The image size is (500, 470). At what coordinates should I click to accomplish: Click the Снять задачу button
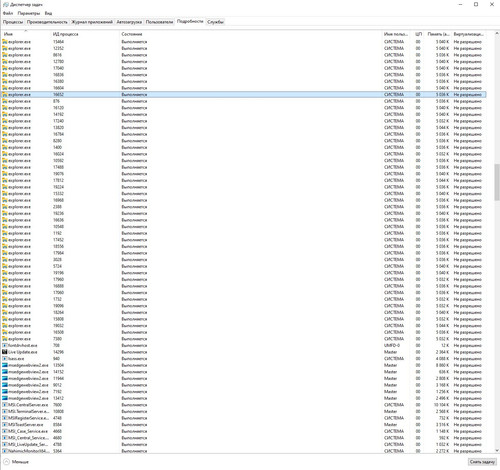coord(482,462)
